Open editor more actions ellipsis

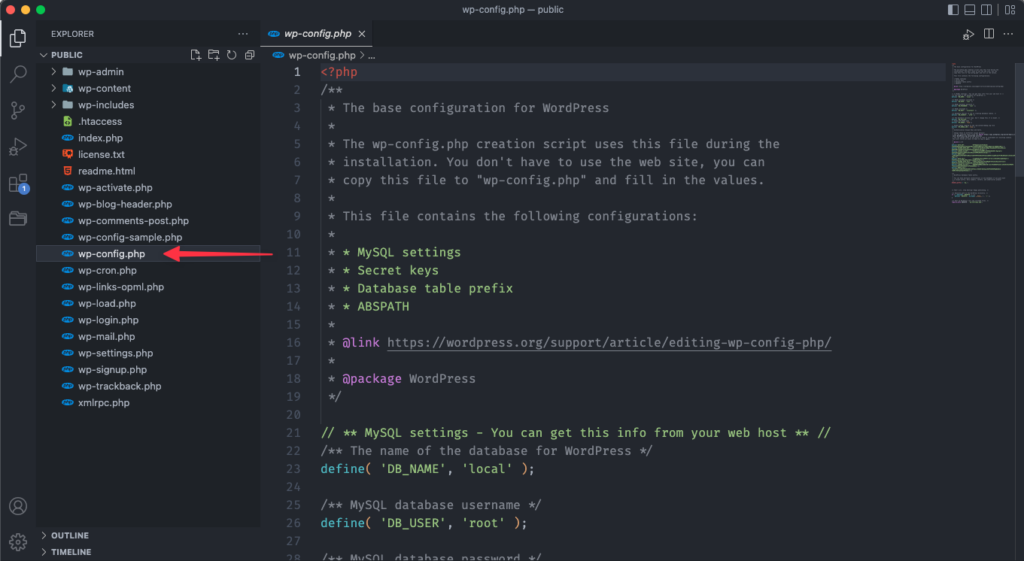pos(1008,34)
